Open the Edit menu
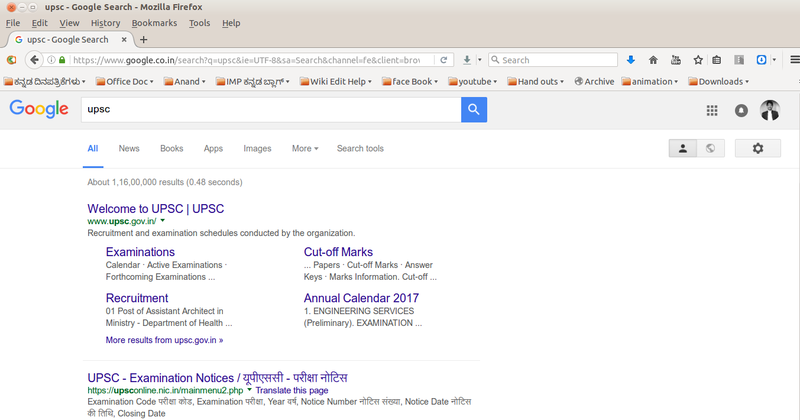Image resolution: width=800 pixels, height=420 pixels. click(39, 23)
